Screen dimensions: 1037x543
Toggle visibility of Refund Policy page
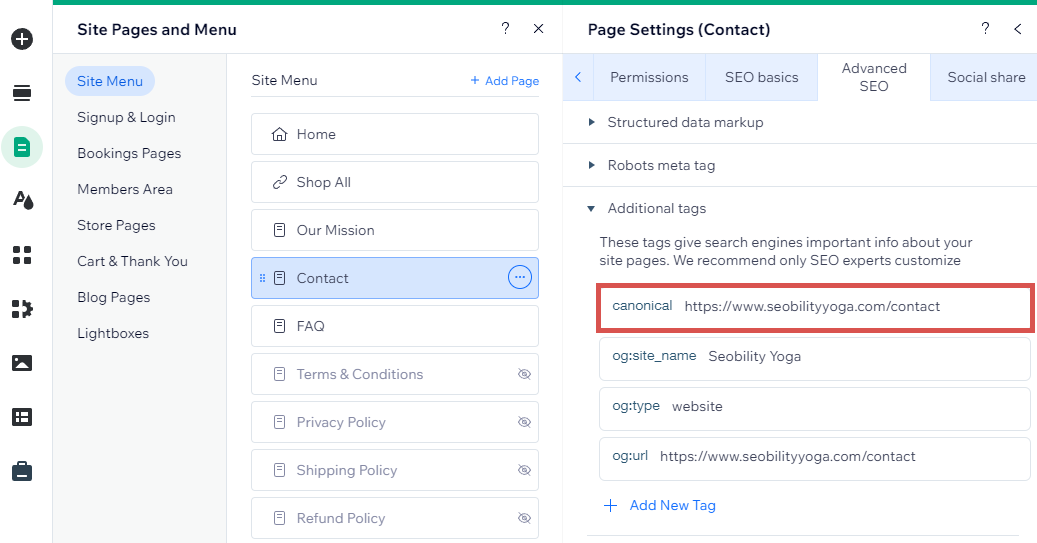(x=524, y=518)
